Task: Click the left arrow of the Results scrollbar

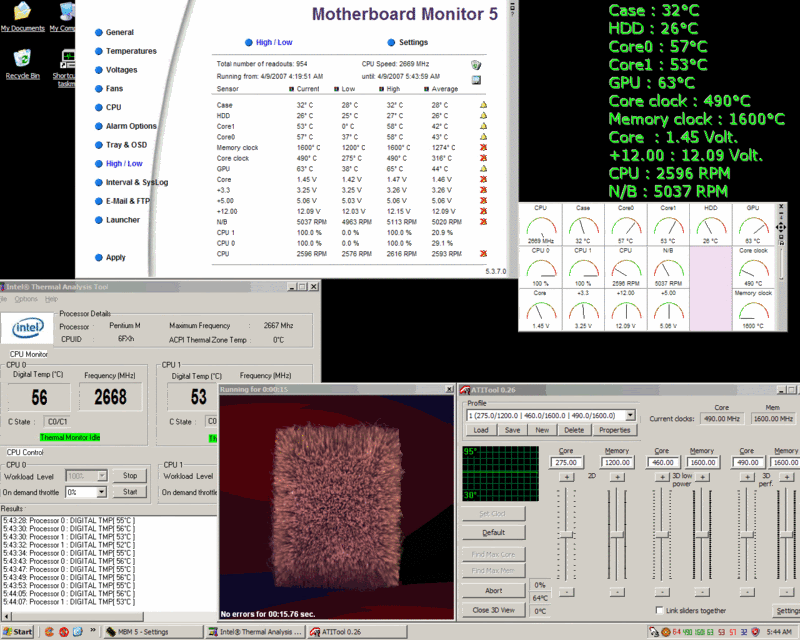Action: 5,617
